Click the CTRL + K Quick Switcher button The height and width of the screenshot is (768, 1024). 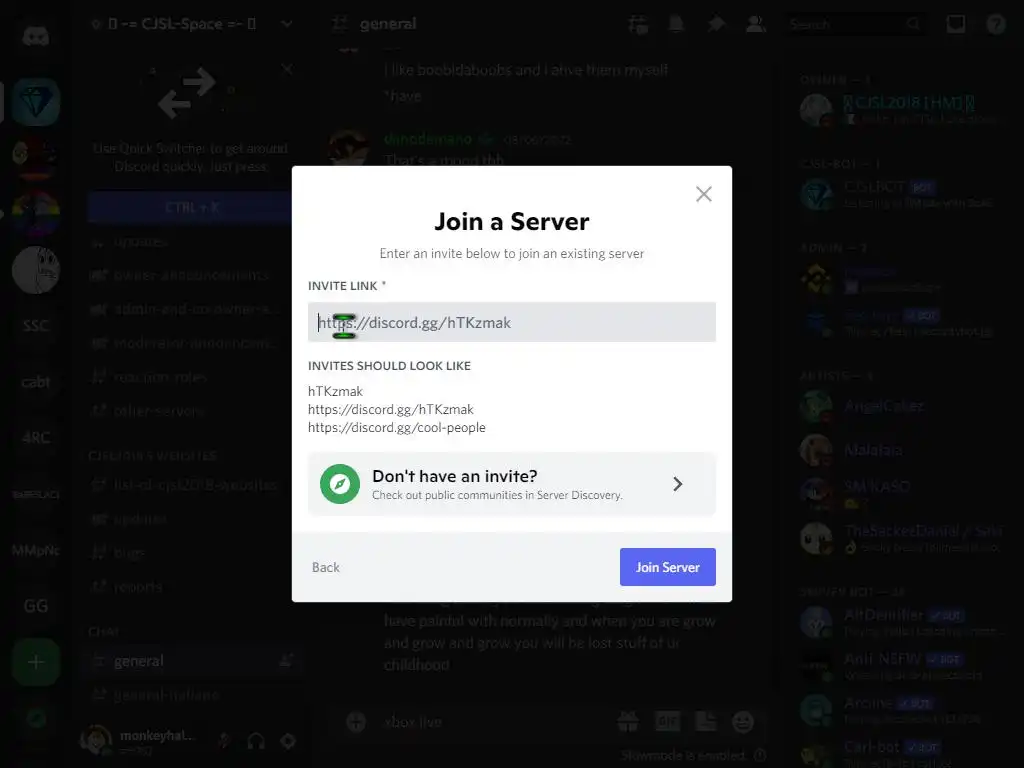tap(191, 208)
